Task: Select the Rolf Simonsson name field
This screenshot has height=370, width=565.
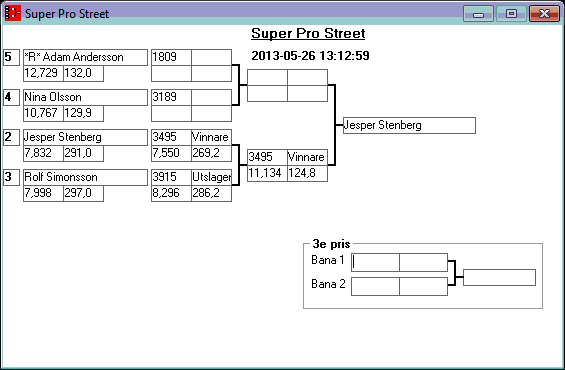Action: (x=85, y=177)
